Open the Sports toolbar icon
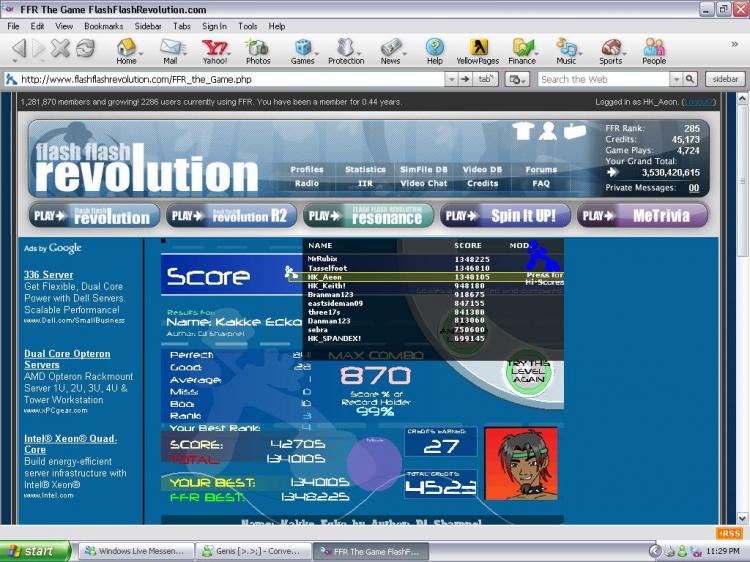 (x=610, y=51)
